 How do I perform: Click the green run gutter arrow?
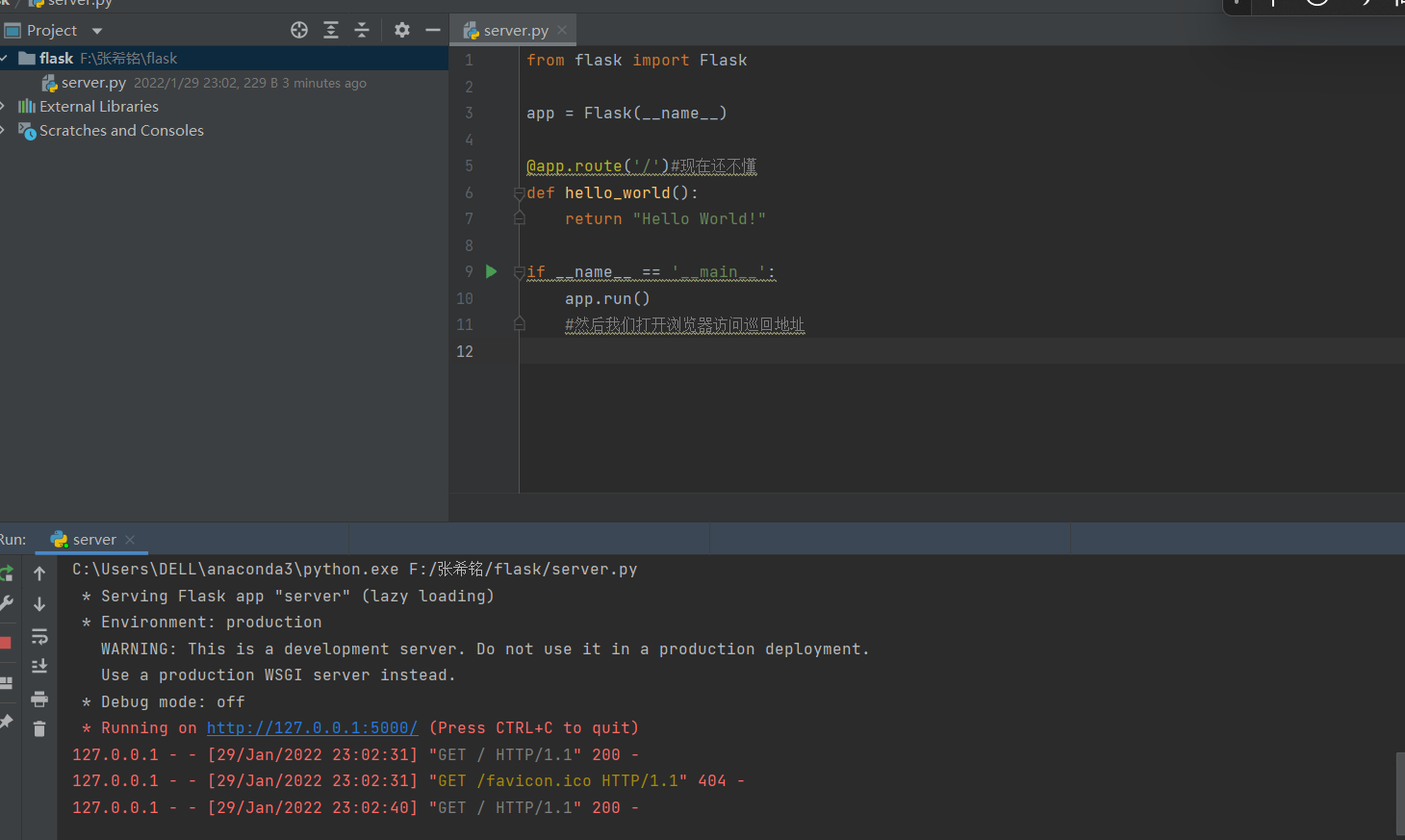pos(492,272)
